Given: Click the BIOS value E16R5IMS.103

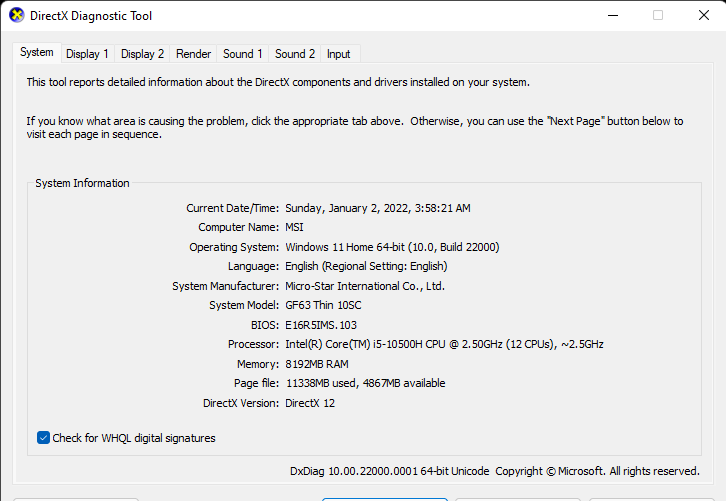Looking at the screenshot, I should (321, 325).
